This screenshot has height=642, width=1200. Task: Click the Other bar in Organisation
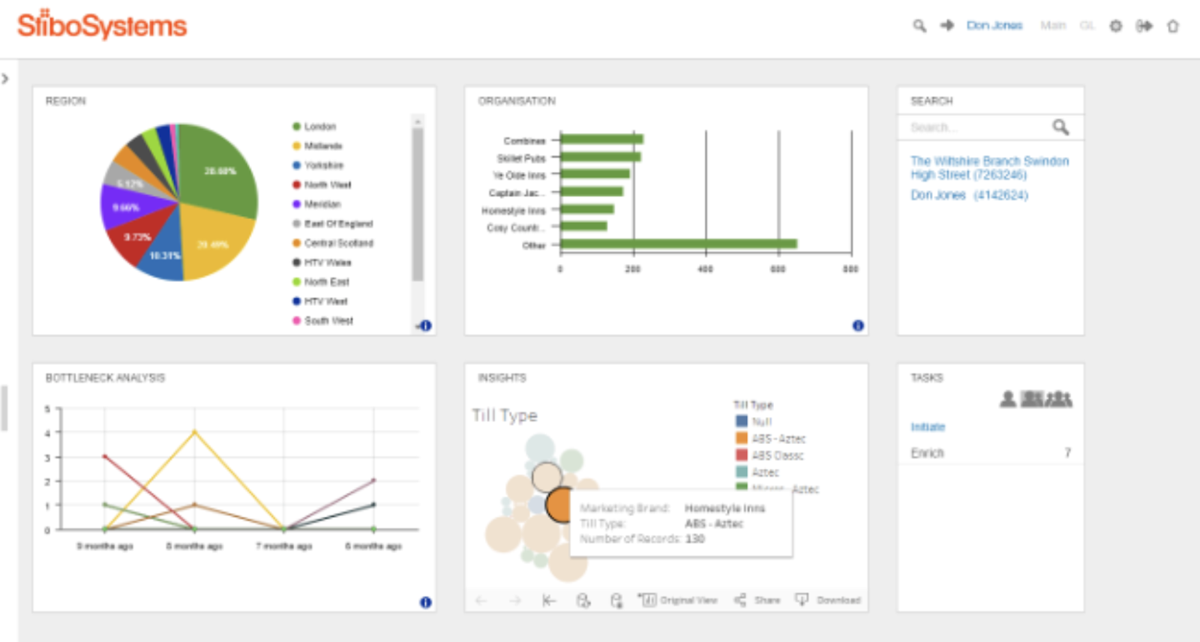tap(679, 244)
